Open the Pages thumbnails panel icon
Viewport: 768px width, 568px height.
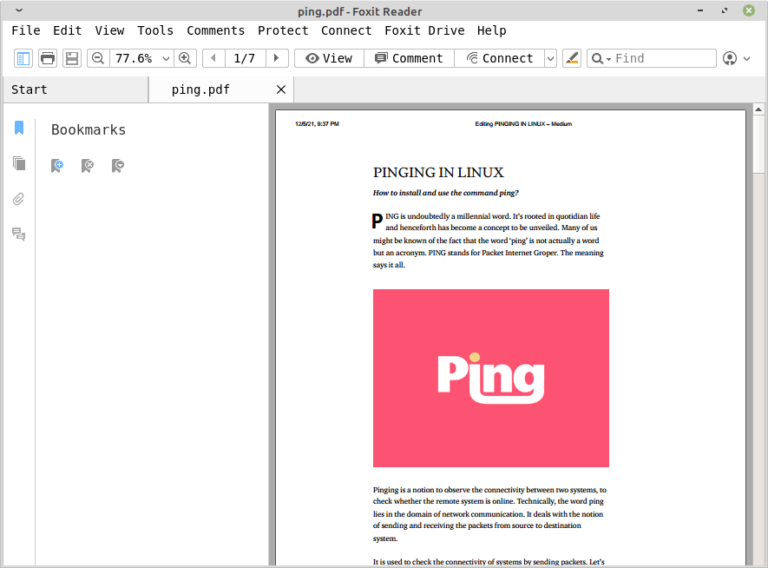[18, 163]
